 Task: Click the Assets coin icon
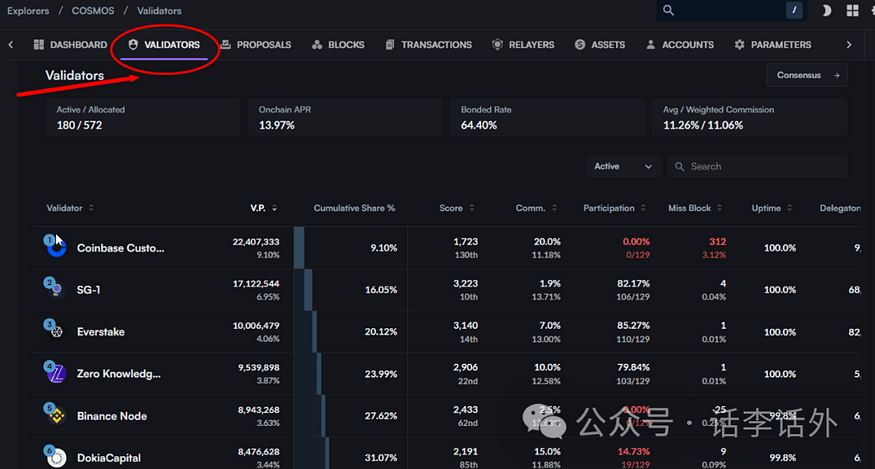pyautogui.click(x=580, y=45)
